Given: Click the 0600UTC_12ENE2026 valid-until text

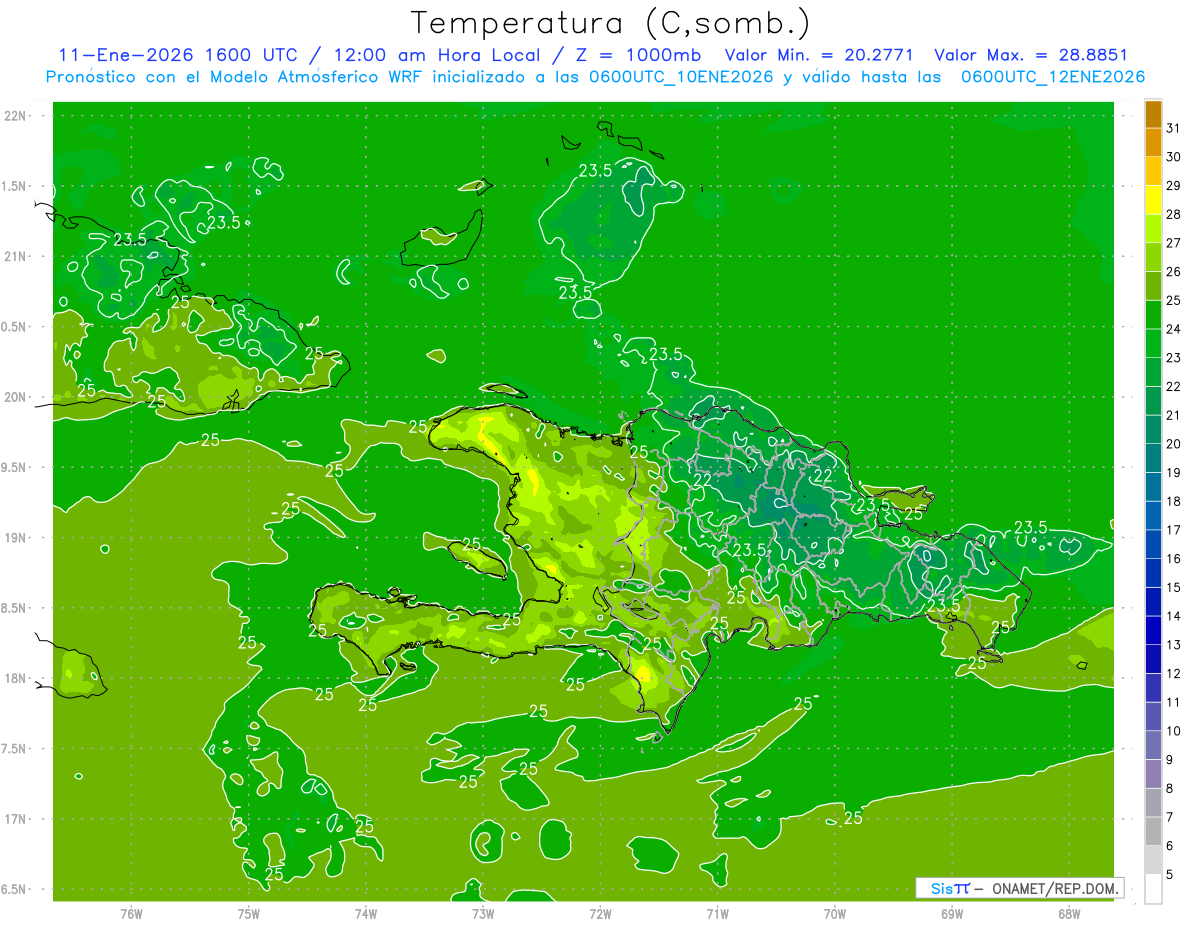Looking at the screenshot, I should [1053, 77].
